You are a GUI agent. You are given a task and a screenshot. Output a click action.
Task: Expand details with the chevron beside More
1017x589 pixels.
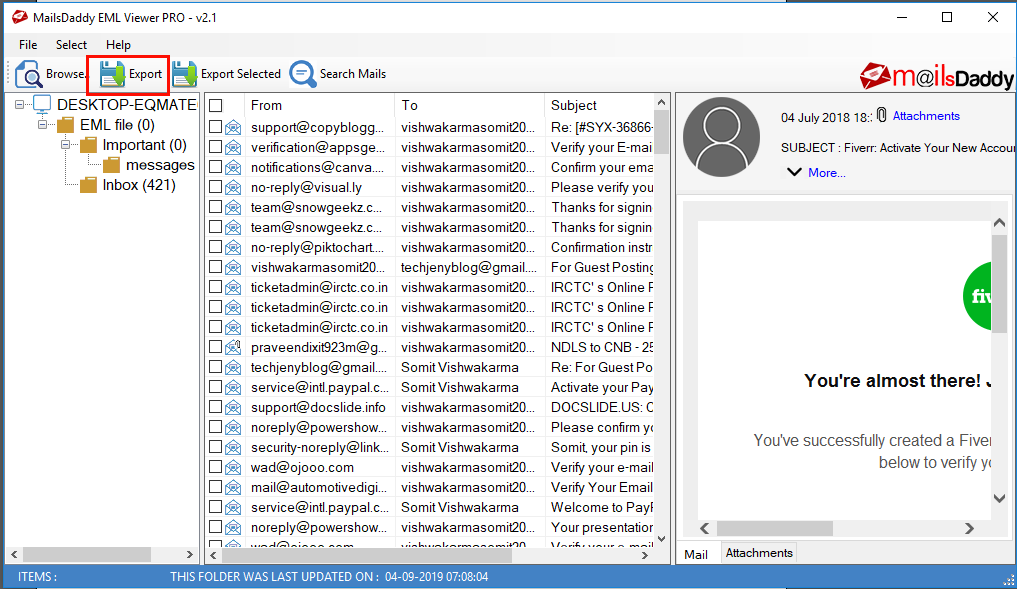click(794, 172)
